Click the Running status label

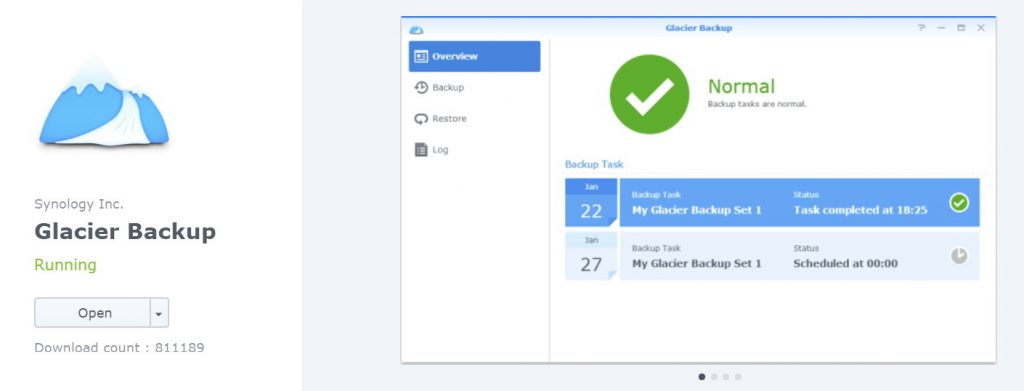point(65,265)
